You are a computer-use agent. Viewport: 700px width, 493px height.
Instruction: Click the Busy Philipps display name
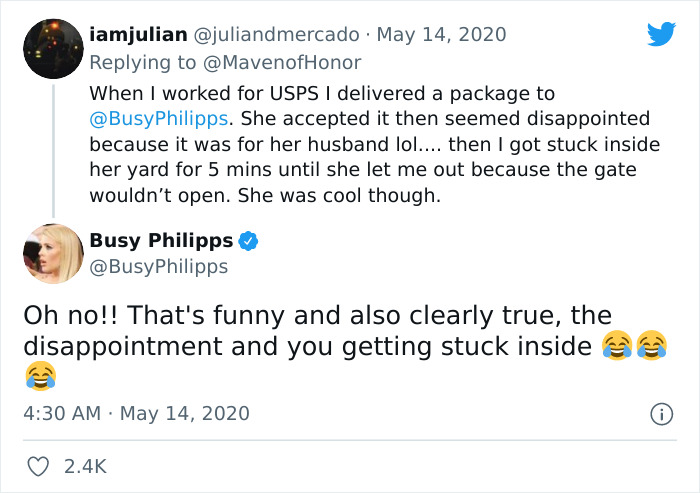(161, 241)
